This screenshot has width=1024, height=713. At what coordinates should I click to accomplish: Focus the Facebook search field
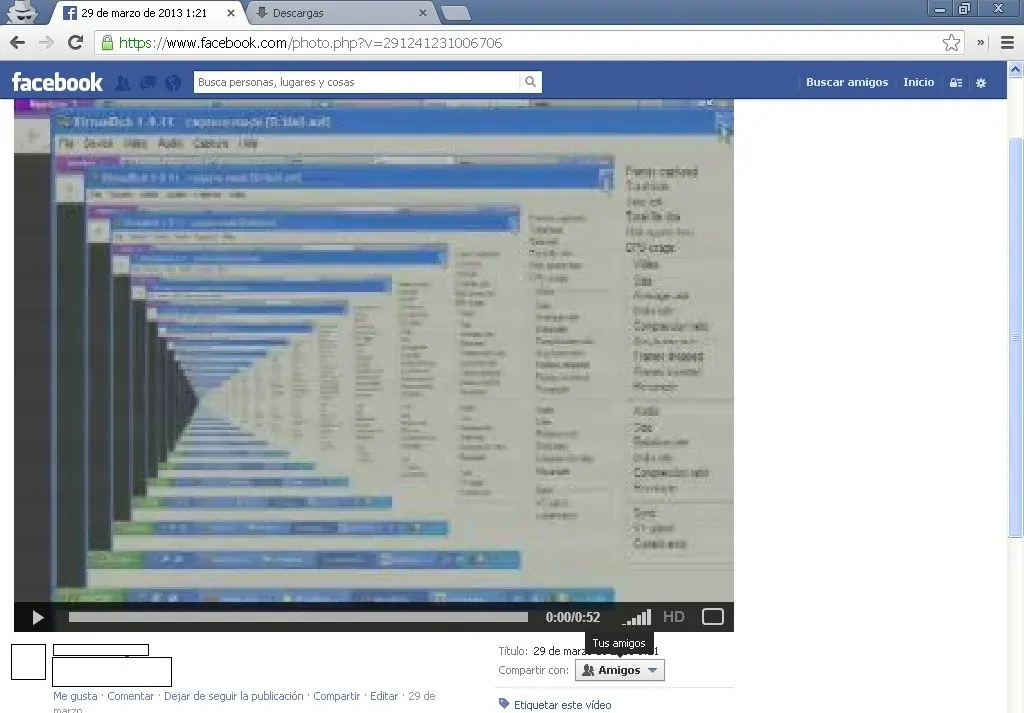pos(357,82)
